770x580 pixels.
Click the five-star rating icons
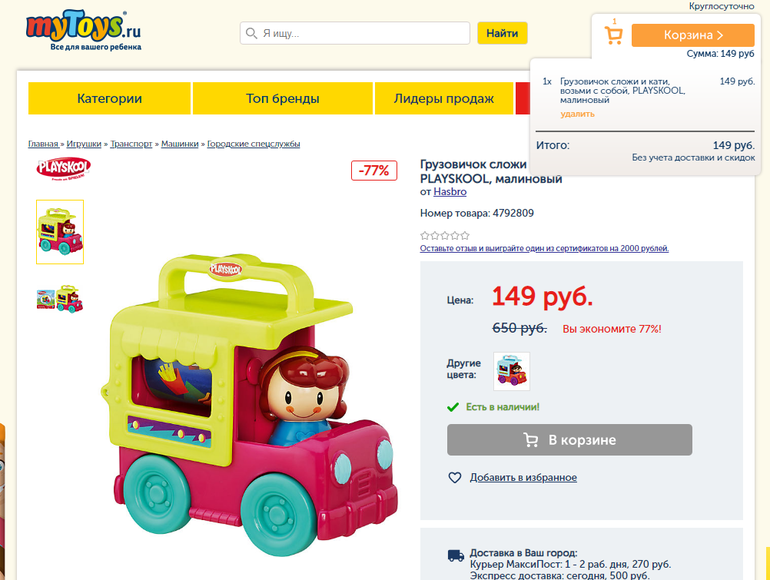coord(445,236)
